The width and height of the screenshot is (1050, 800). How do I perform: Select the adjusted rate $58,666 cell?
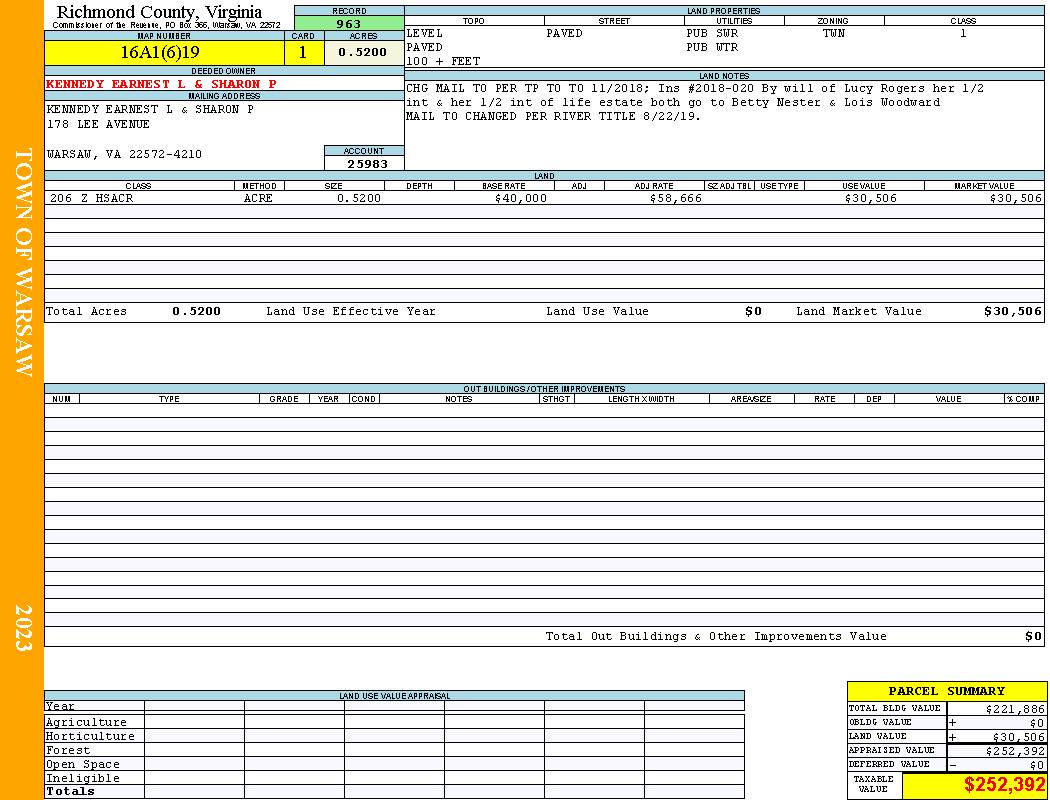675,198
